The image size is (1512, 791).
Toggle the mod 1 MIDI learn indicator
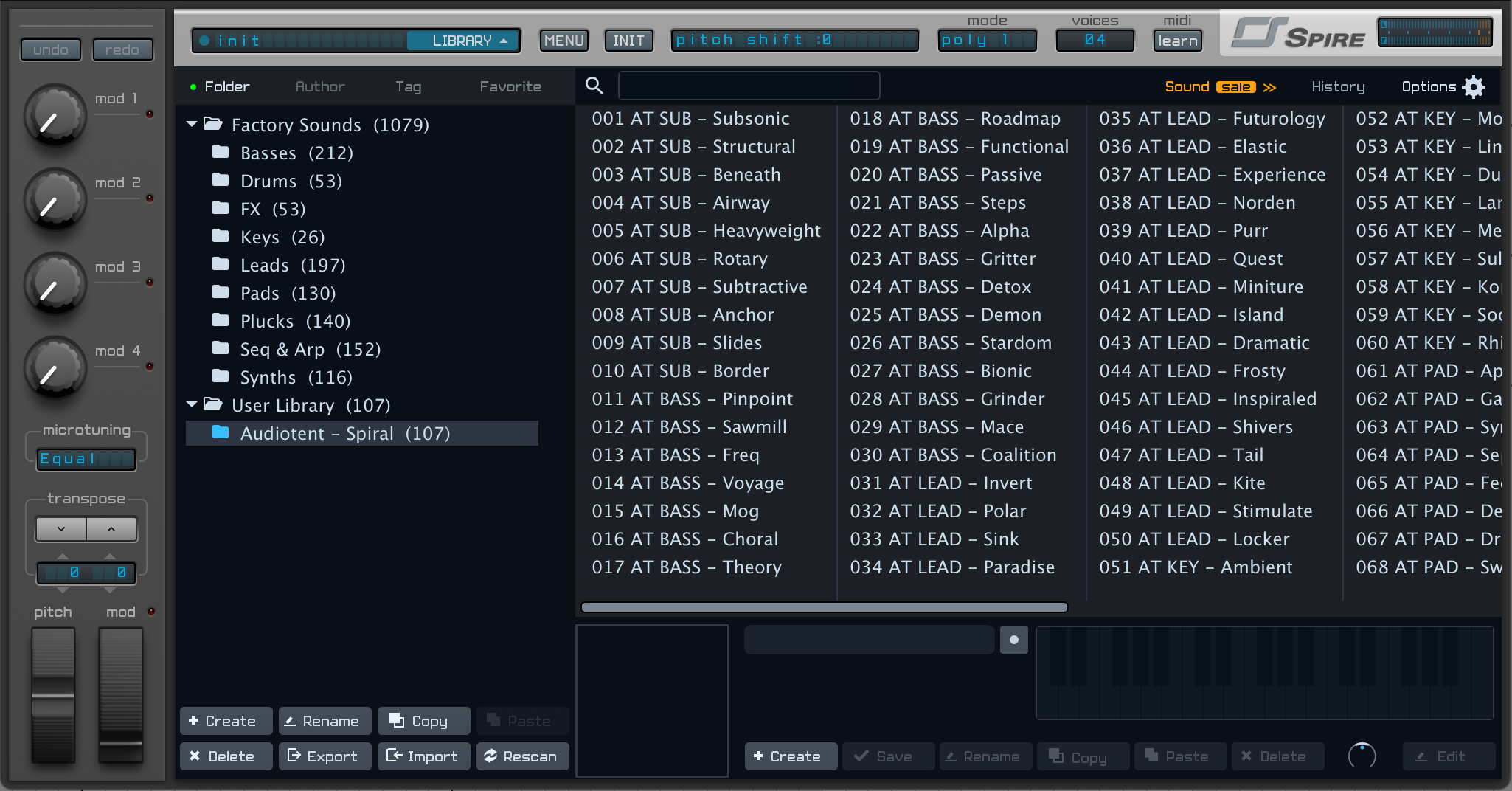tap(150, 114)
